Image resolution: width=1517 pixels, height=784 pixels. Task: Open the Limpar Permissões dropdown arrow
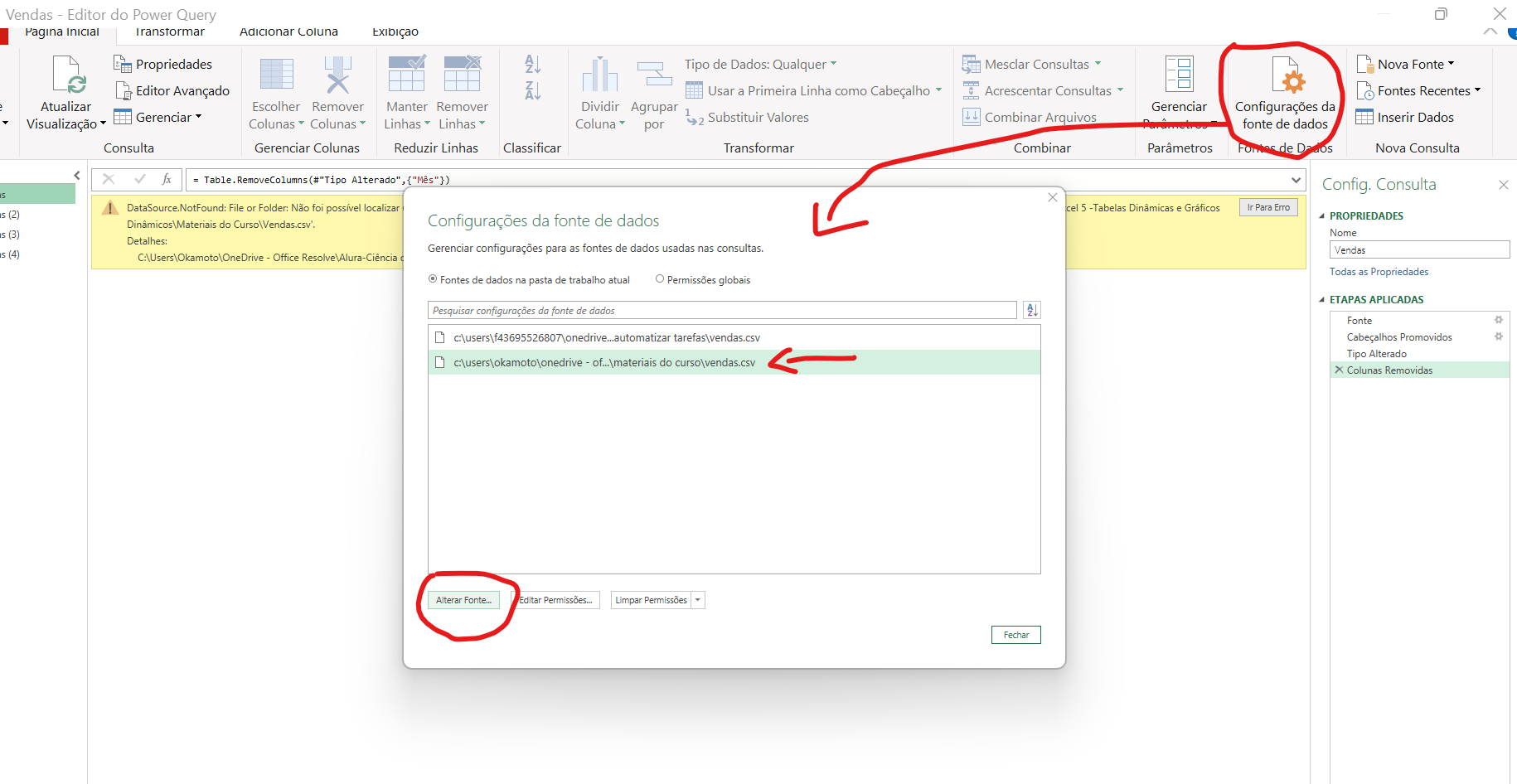click(x=698, y=600)
